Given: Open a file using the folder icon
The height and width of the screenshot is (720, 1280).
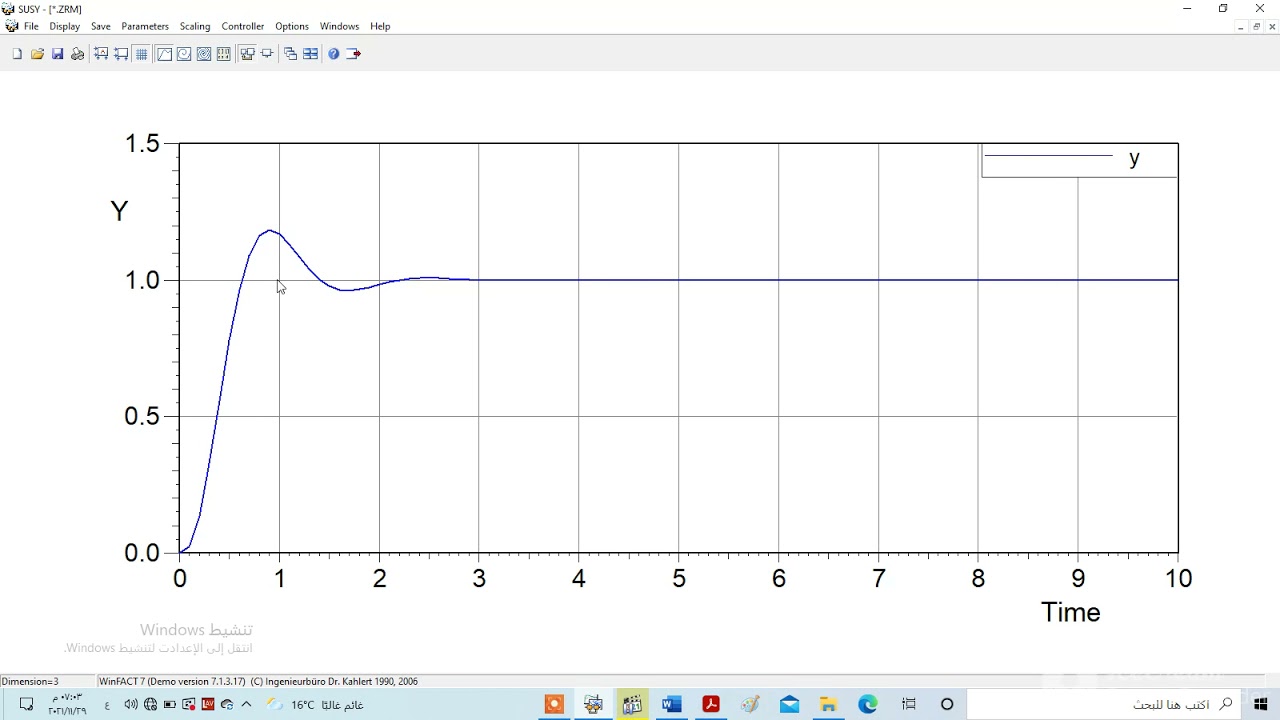Looking at the screenshot, I should [37, 54].
